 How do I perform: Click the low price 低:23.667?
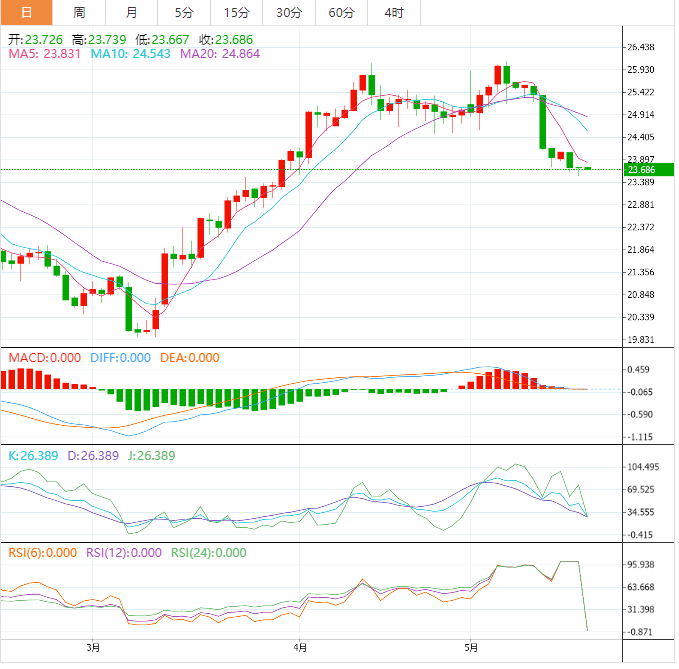click(x=162, y=40)
